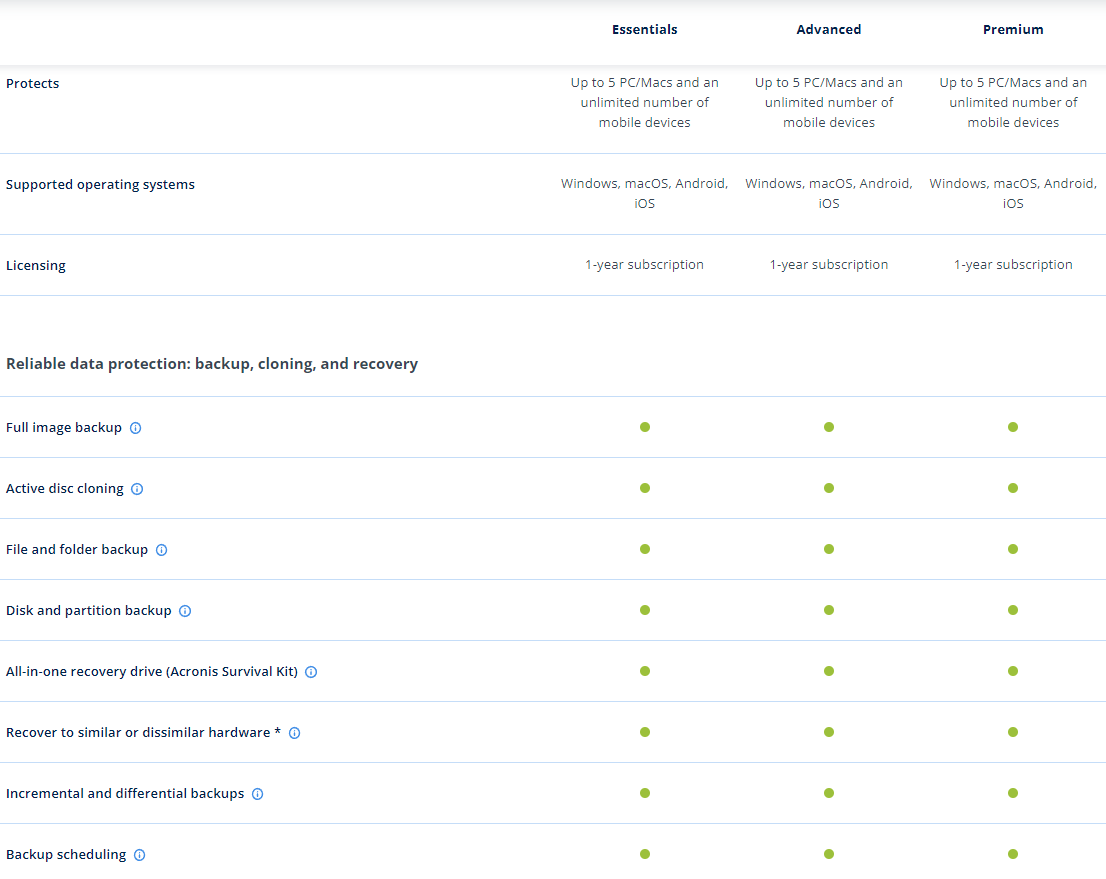Select the Advanced column header
The height and width of the screenshot is (879, 1106).
point(828,30)
